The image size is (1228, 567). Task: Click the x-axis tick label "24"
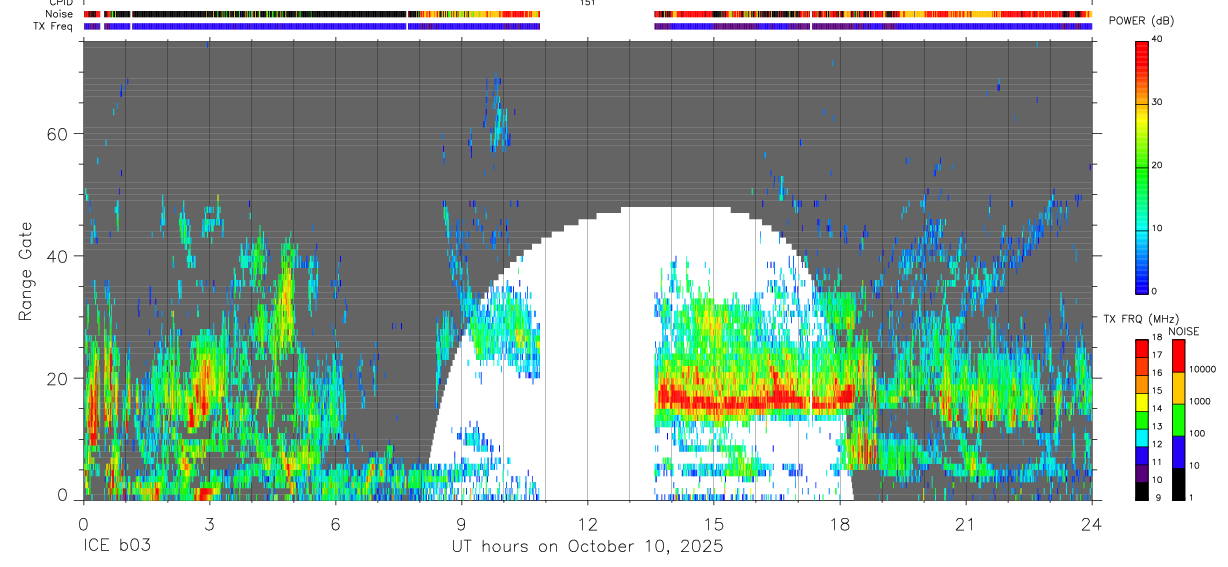click(1091, 523)
